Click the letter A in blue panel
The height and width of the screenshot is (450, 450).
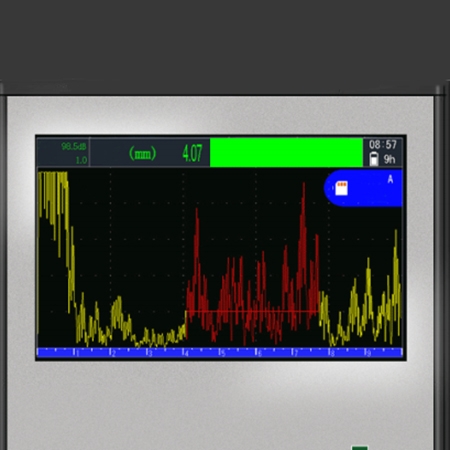[390, 180]
